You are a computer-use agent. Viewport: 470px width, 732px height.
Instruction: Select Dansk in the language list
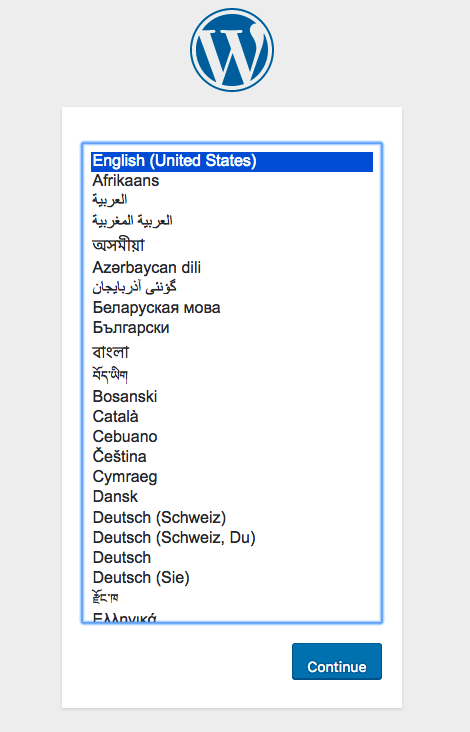pos(232,497)
